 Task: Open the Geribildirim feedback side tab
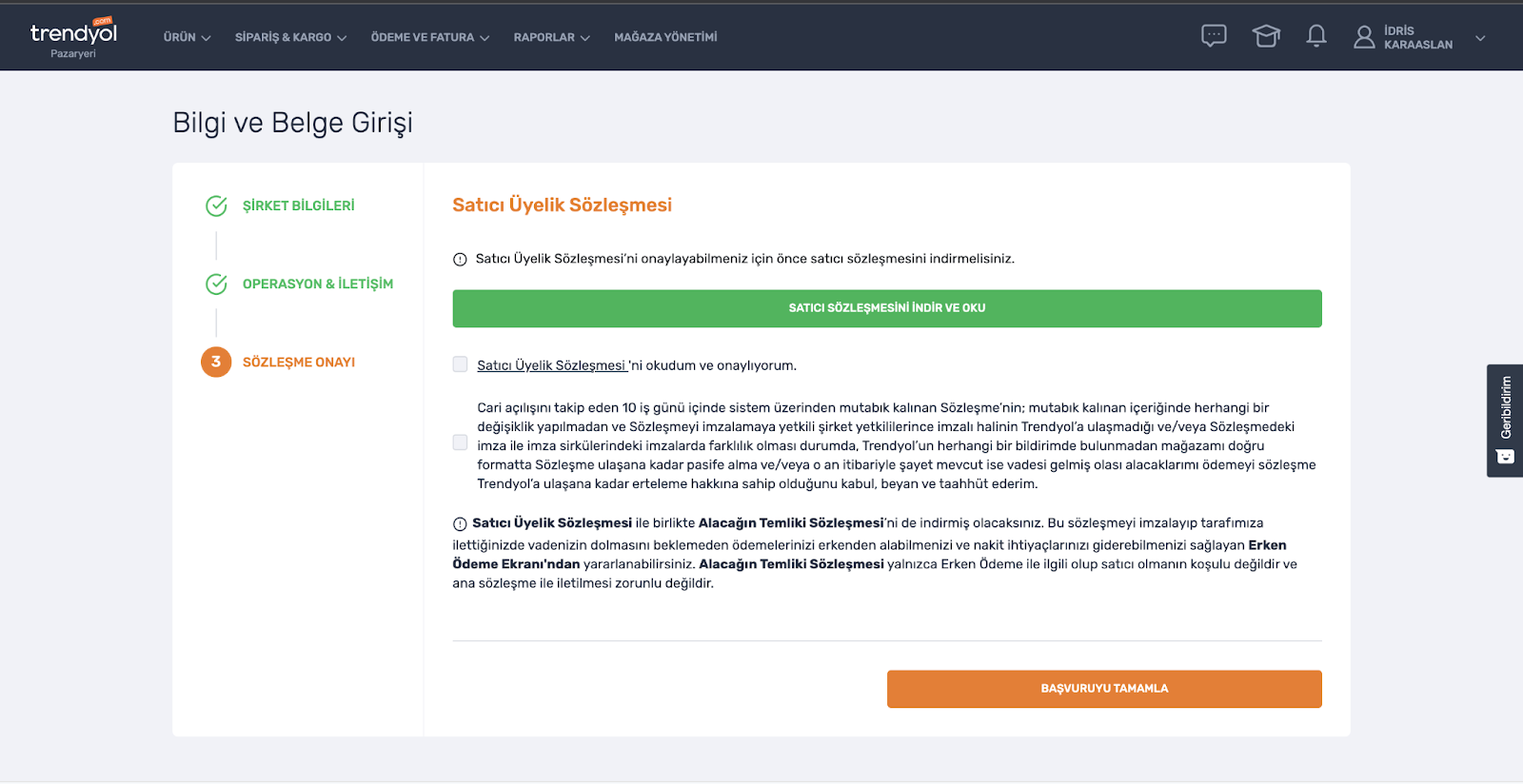point(1505,421)
